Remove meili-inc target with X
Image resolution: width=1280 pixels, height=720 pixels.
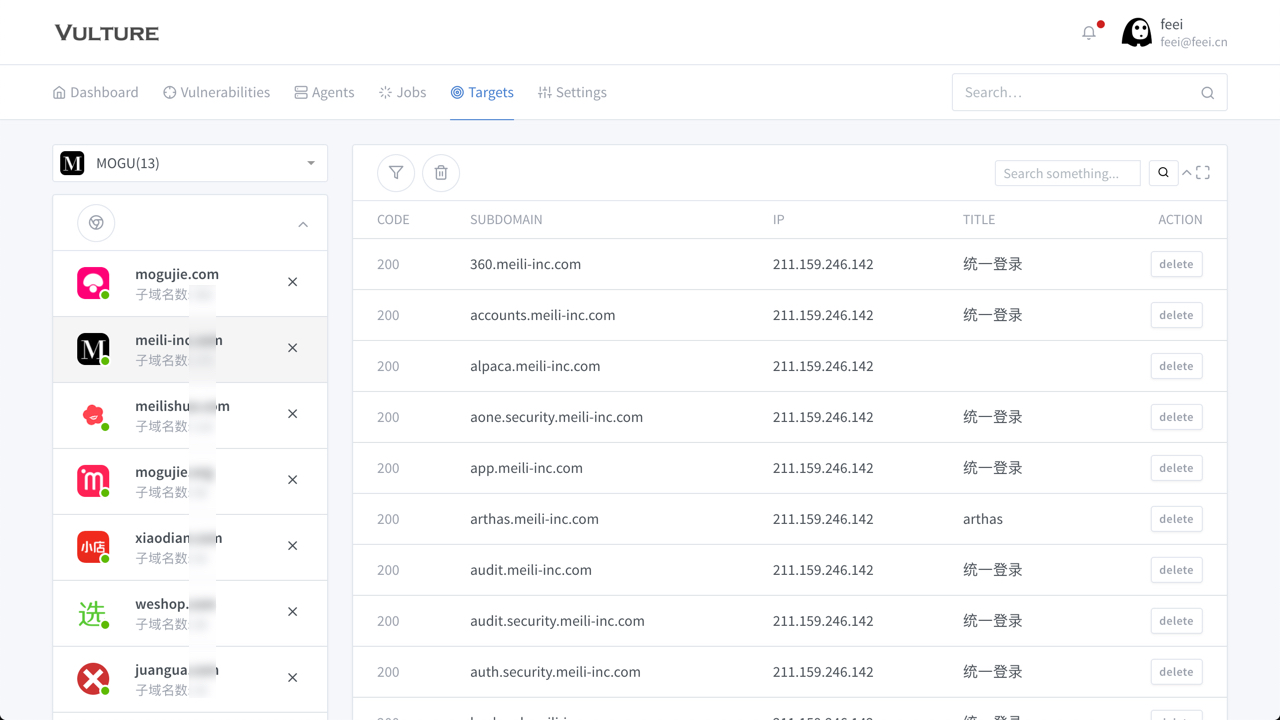click(x=293, y=348)
